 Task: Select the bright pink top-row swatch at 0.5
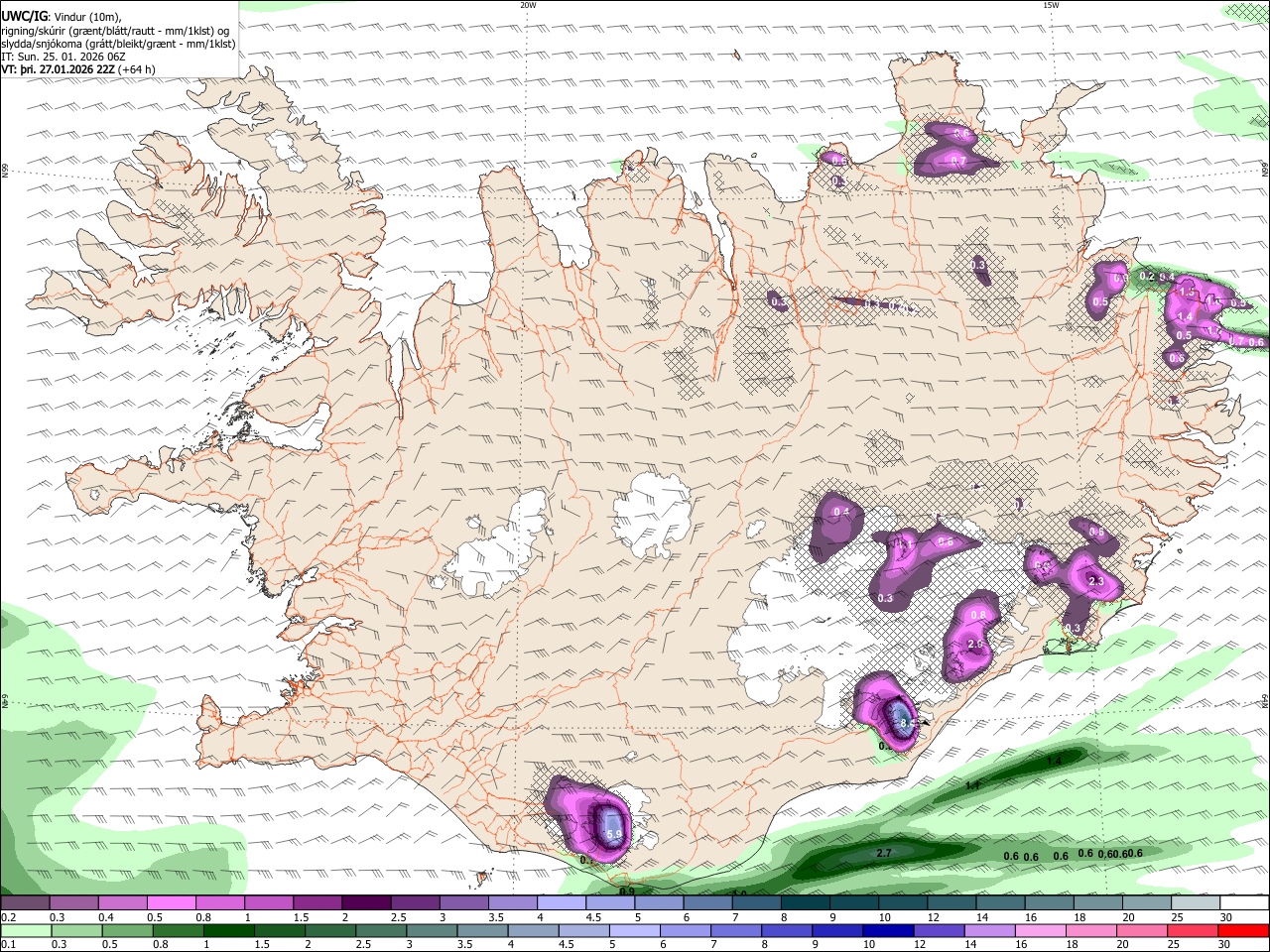pyautogui.click(x=171, y=903)
